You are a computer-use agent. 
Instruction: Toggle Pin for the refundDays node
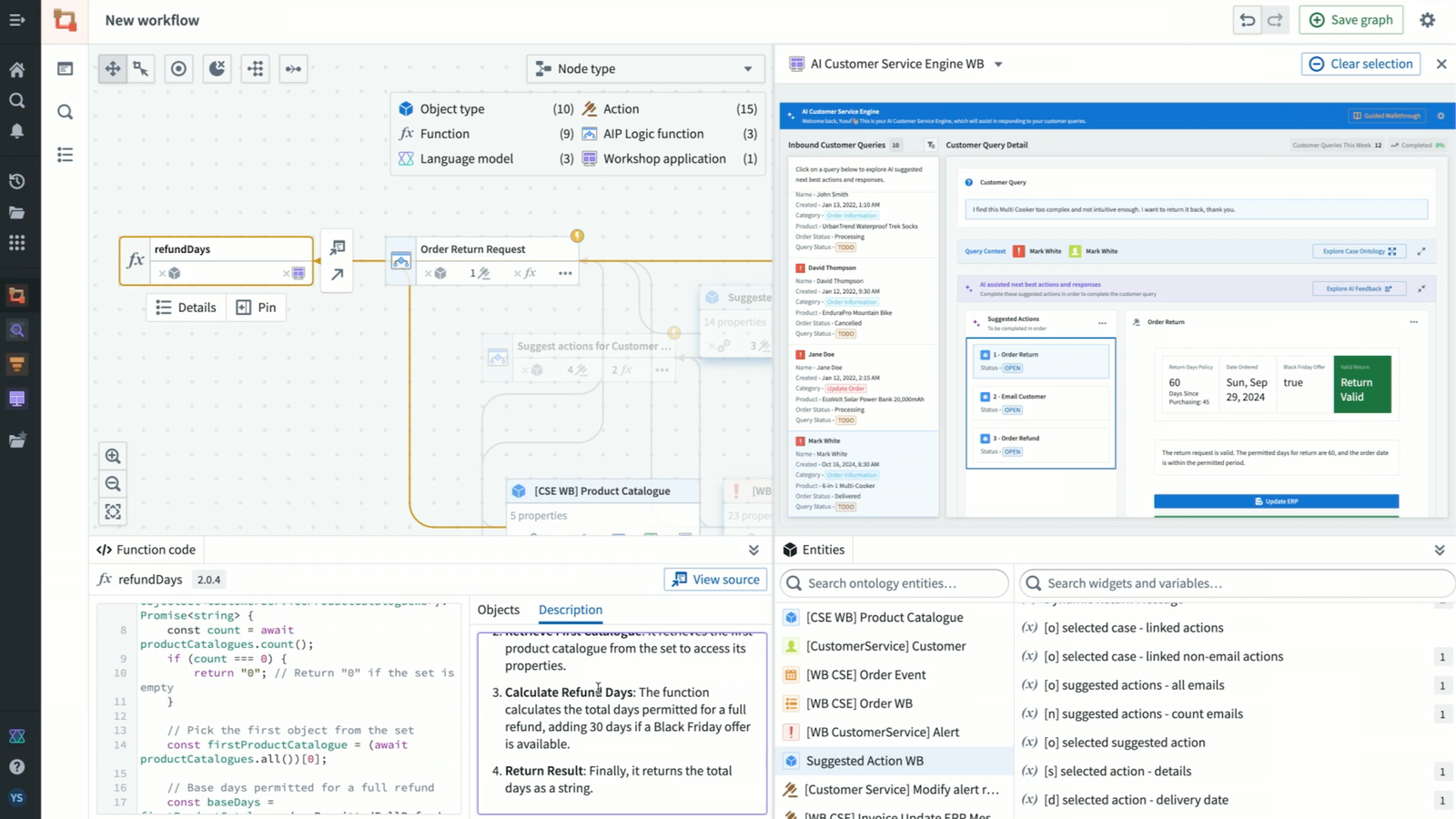[257, 308]
